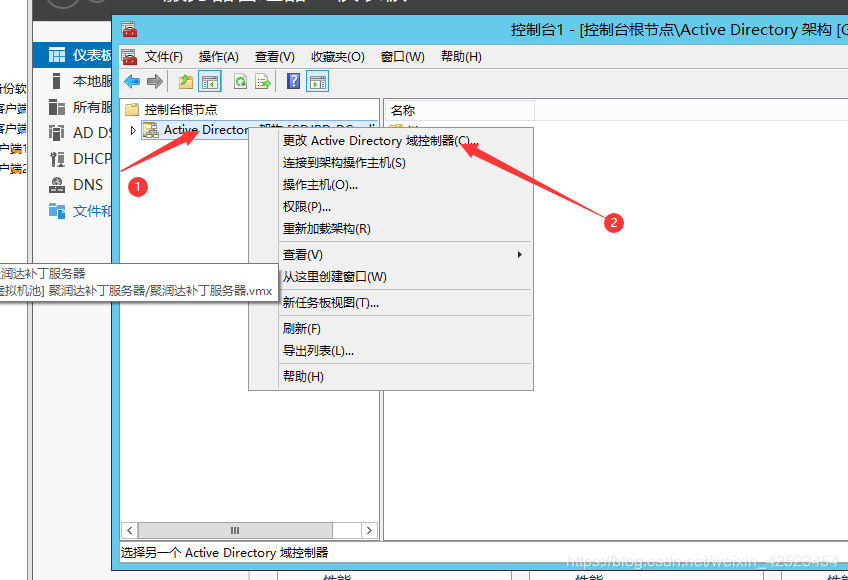Expand the Active Directory 架构 tree node
The width and height of the screenshot is (848, 580).
[133, 130]
